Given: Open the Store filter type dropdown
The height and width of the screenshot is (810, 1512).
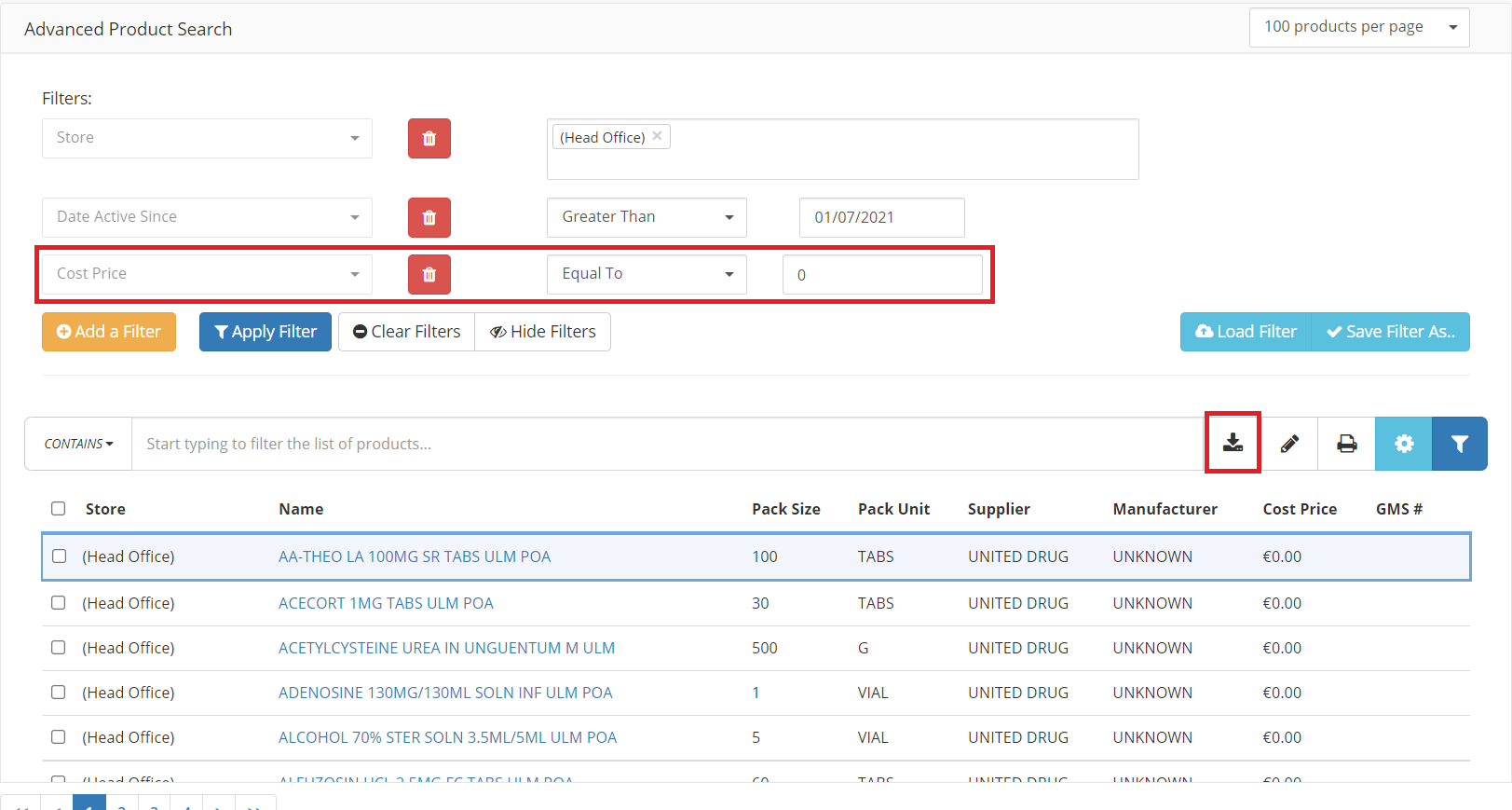Looking at the screenshot, I should pos(207,138).
